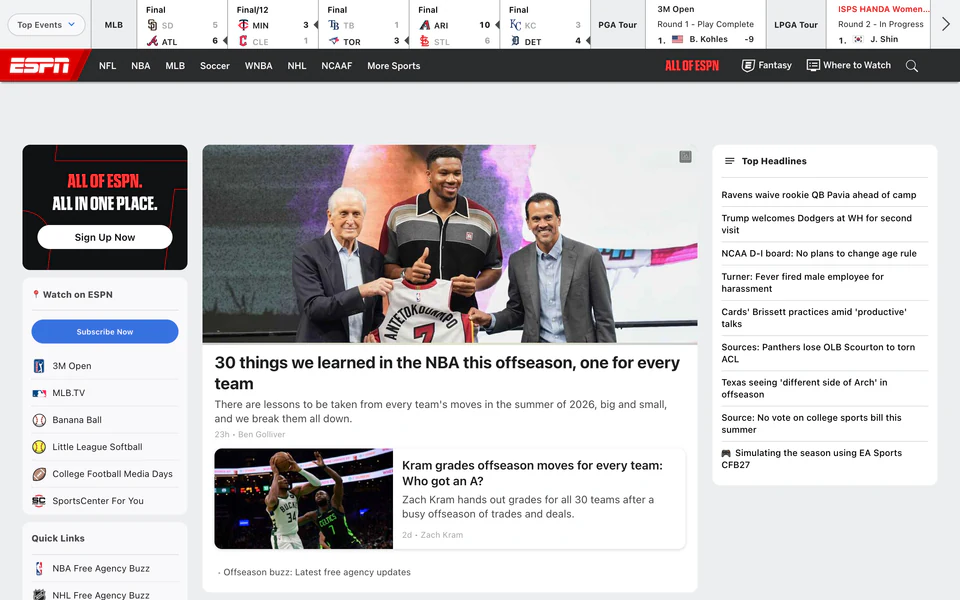Image resolution: width=960 pixels, height=600 pixels.
Task: Click the Blue Jays TOR team logo
Action: click(334, 42)
